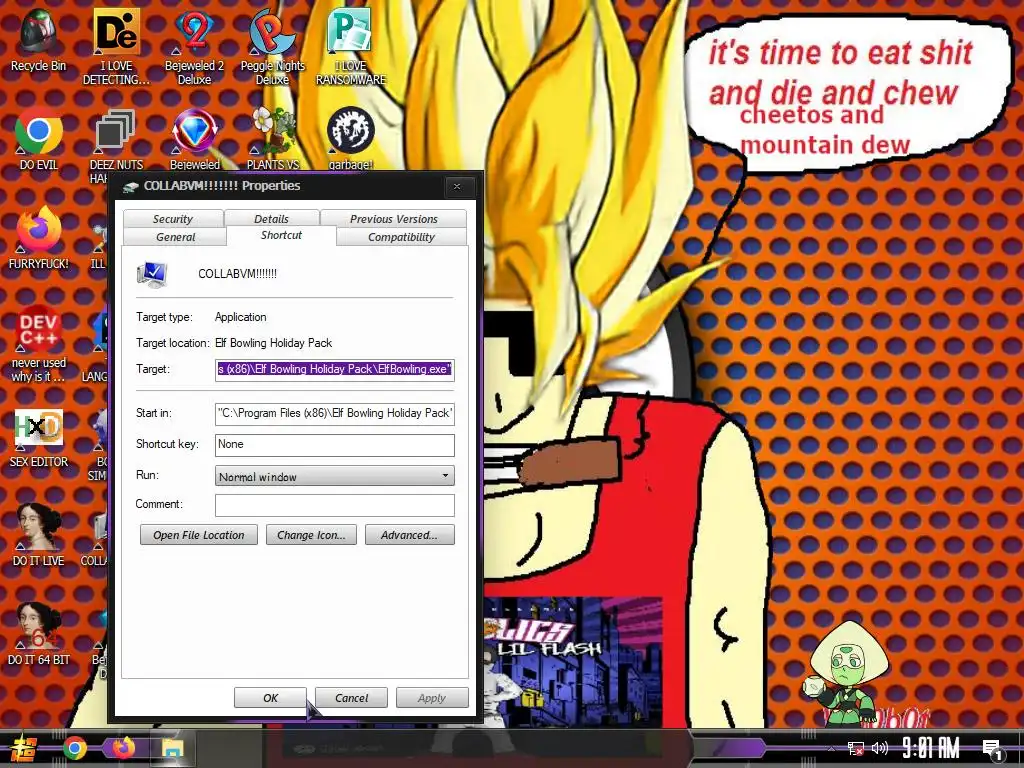Confirm the Properties dialog with OK
This screenshot has width=1024, height=768.
point(270,698)
